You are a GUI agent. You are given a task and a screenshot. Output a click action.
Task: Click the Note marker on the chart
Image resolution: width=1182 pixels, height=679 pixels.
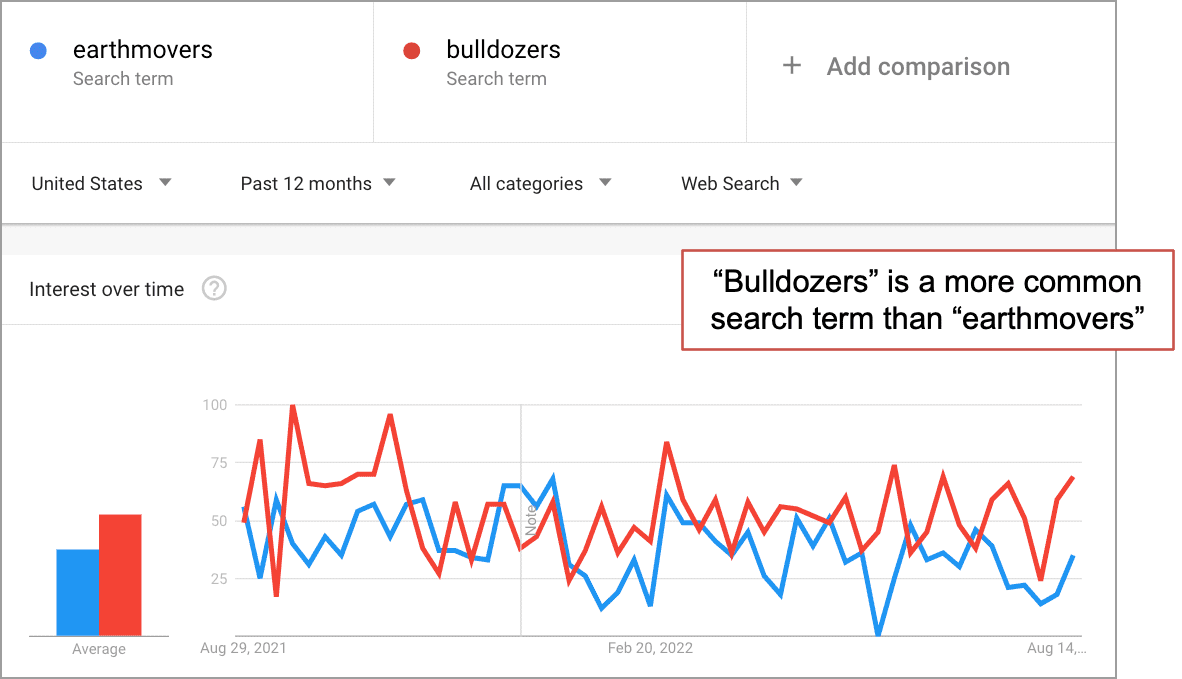[x=531, y=521]
